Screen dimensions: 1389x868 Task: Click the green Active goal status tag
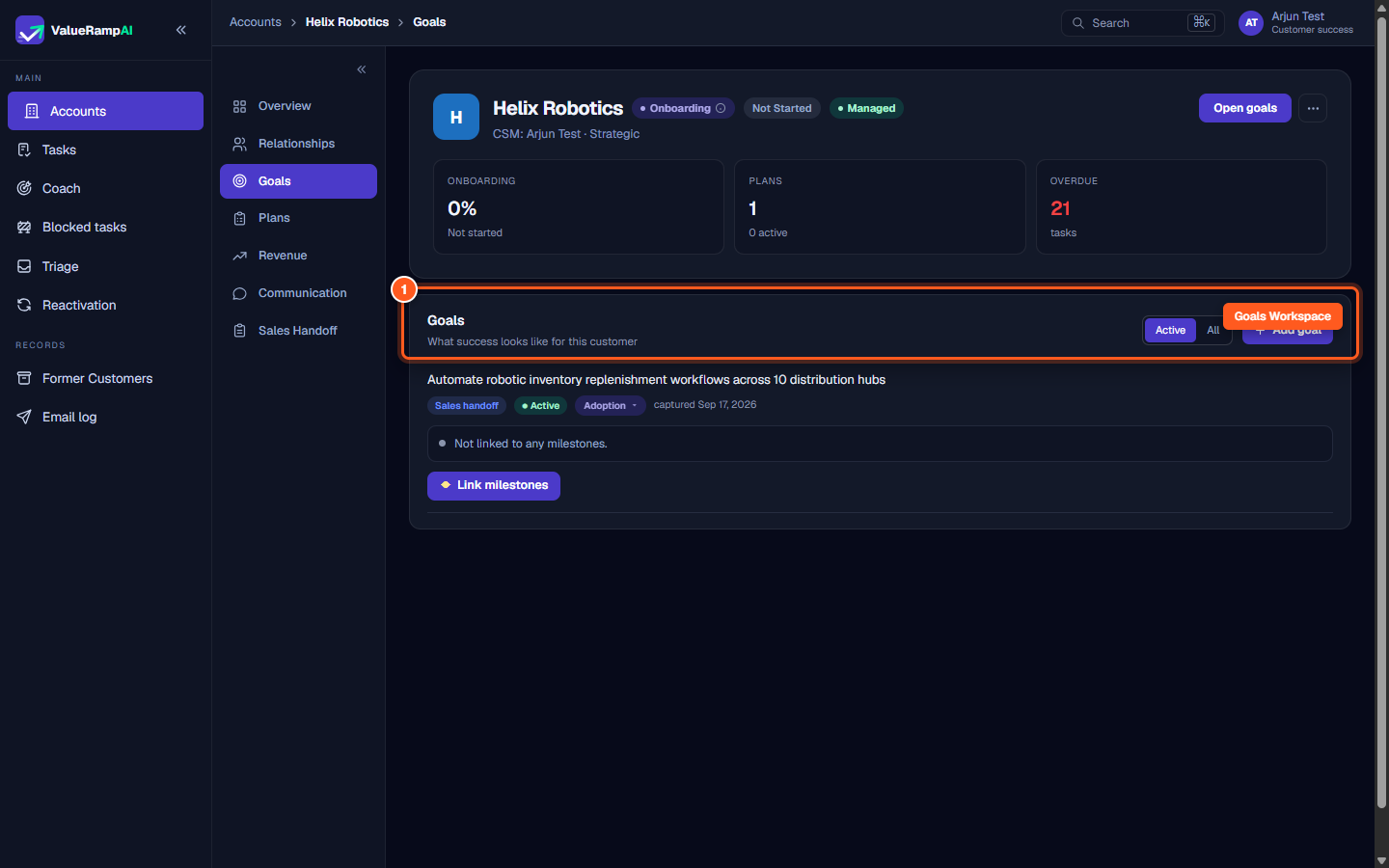pyautogui.click(x=540, y=406)
